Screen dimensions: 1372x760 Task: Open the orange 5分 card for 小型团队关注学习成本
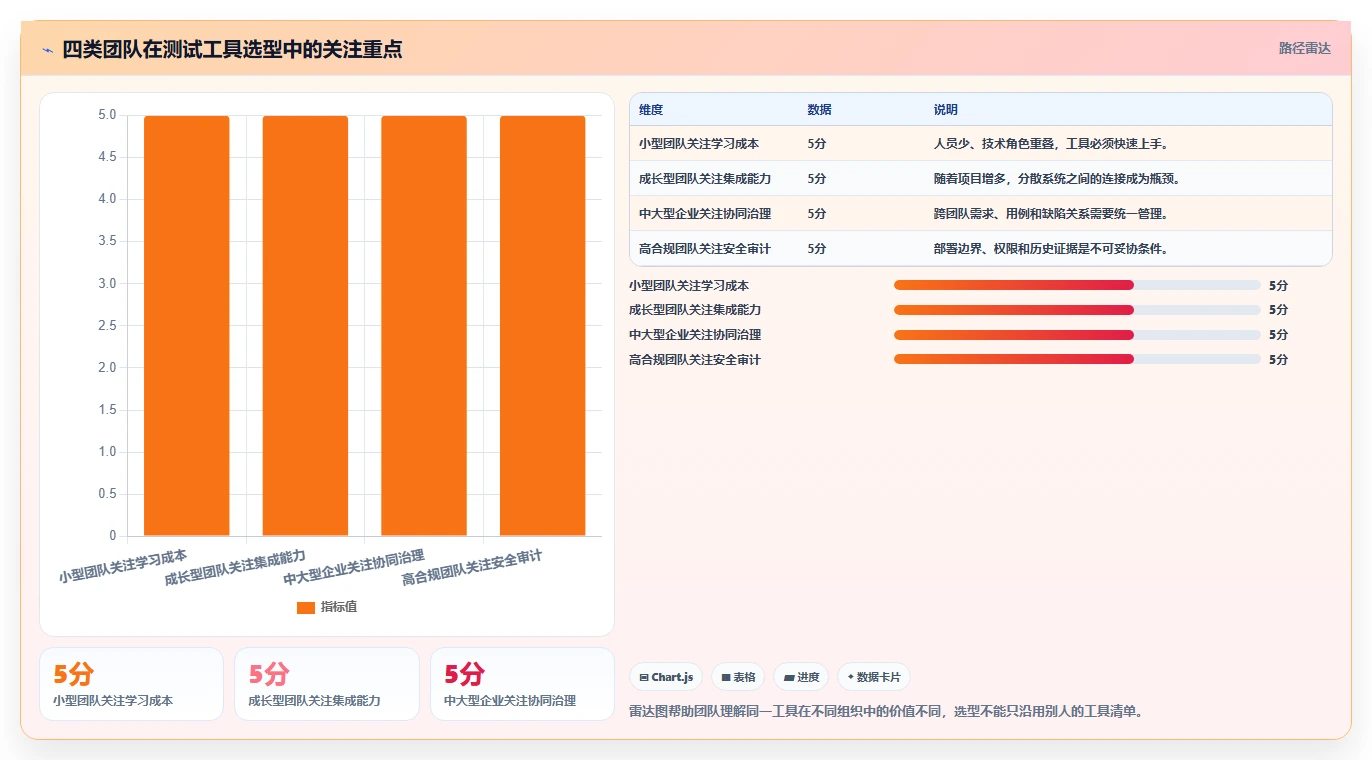coord(131,684)
